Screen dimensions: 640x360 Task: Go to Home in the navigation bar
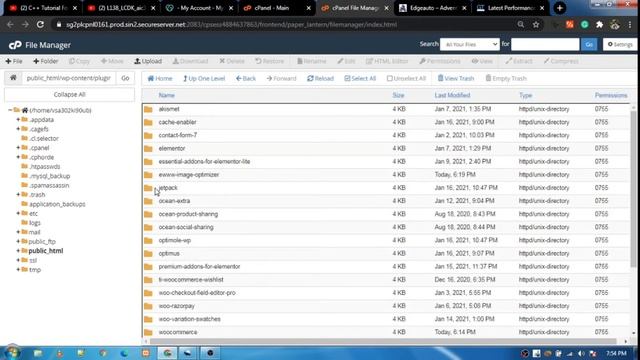(x=160, y=78)
